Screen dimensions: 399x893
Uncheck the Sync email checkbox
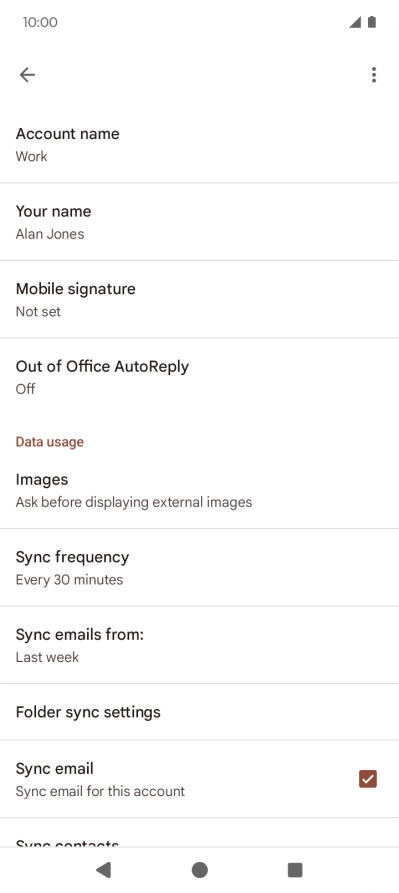click(368, 779)
